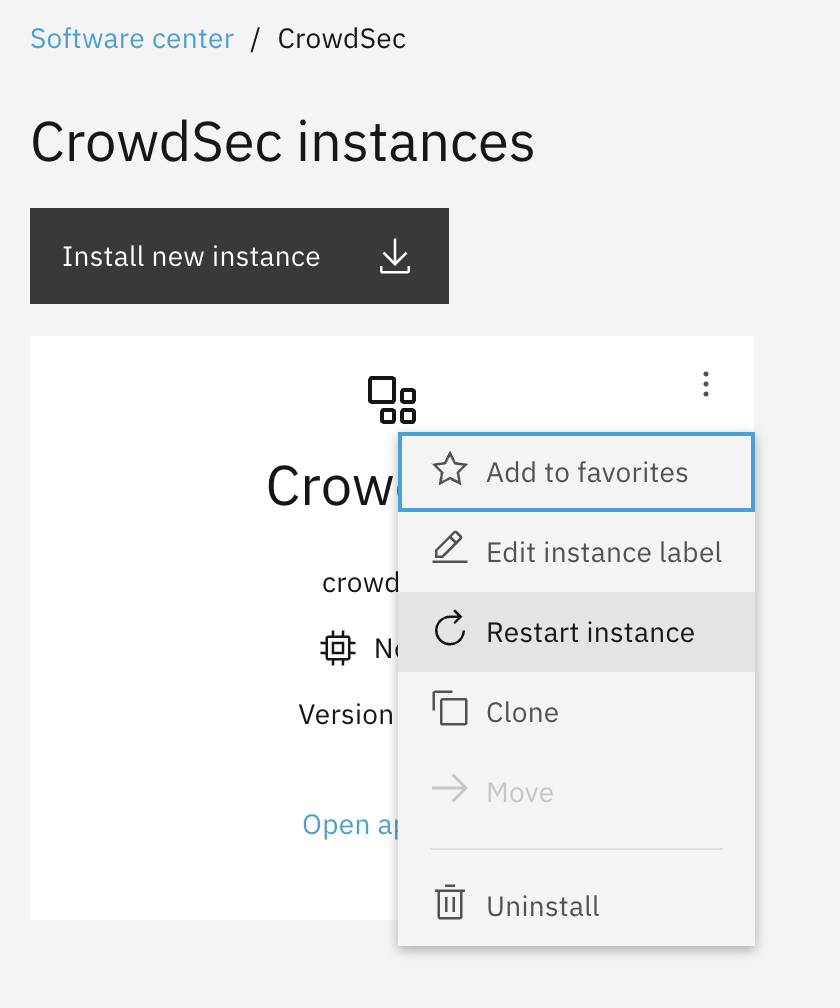Select "Restart instance" in the context menu
This screenshot has width=840, height=1008.
tap(590, 632)
